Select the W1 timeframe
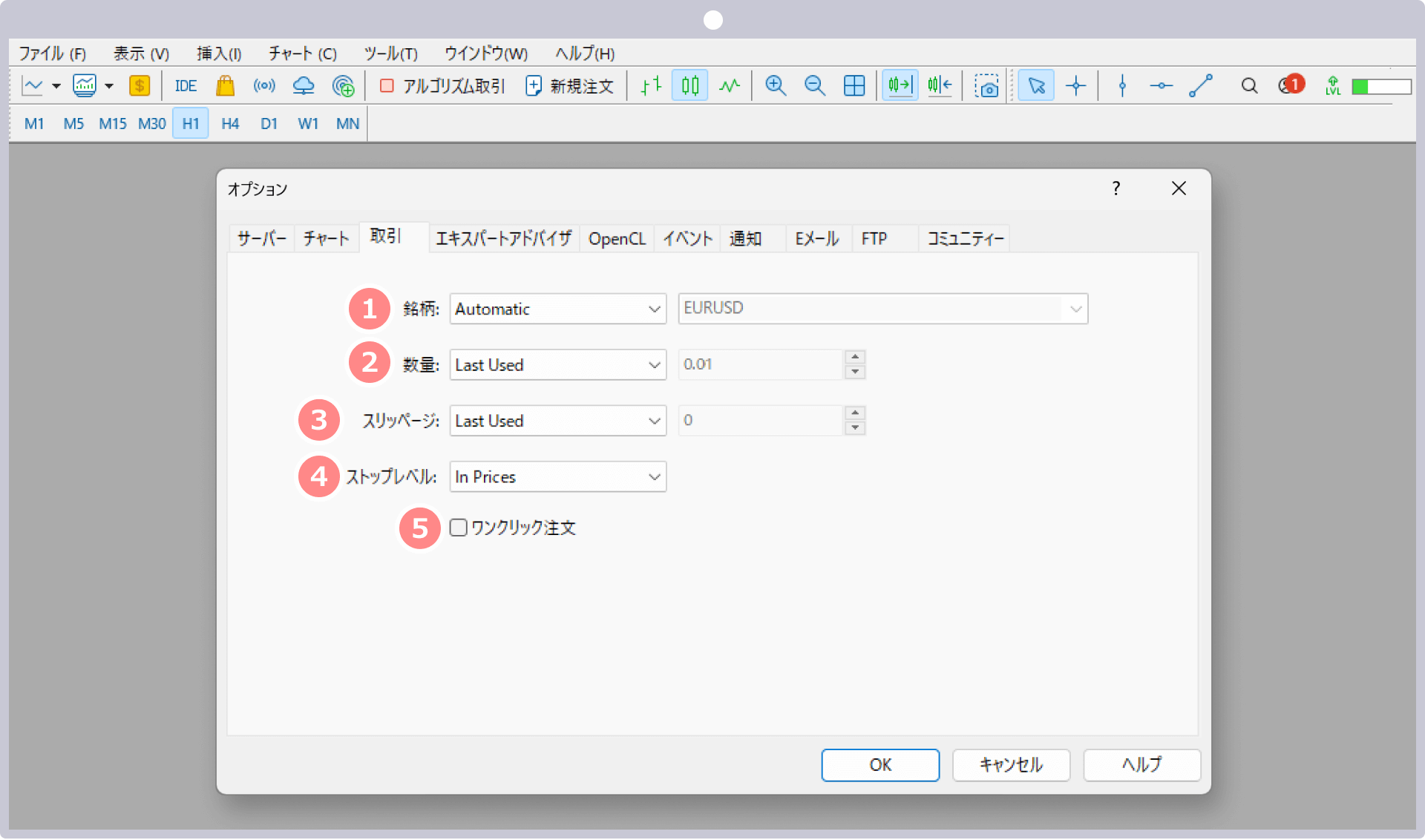The width and height of the screenshot is (1425, 840). (308, 124)
